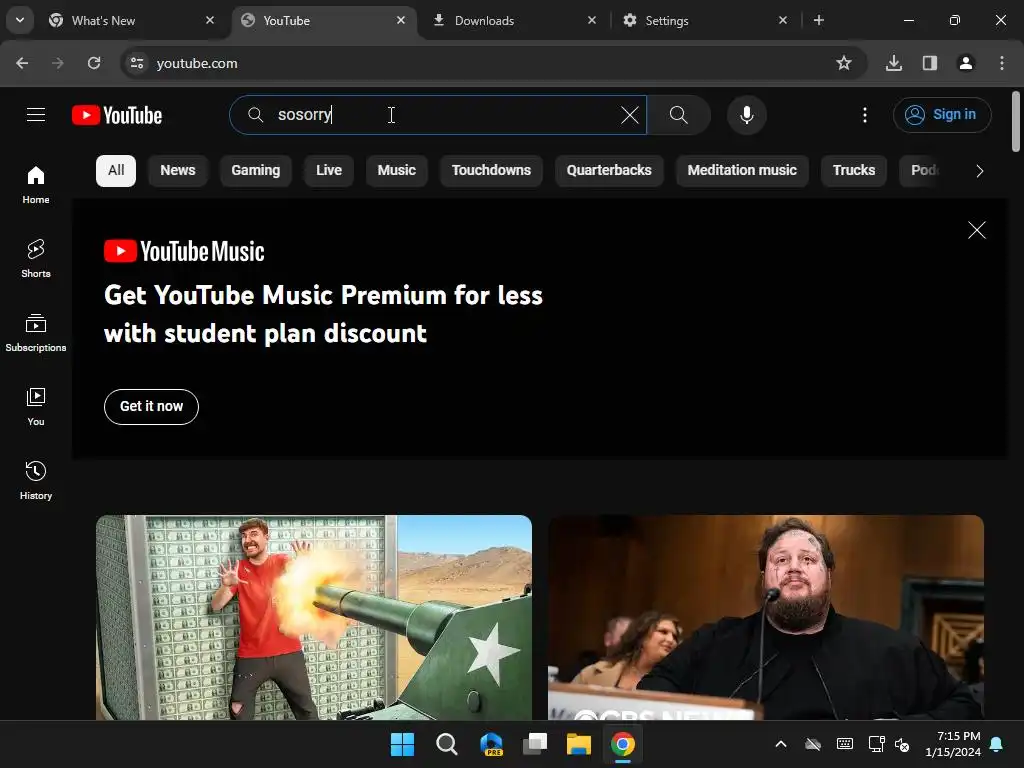The image size is (1024, 768).
Task: Open the CBS News hearing video thumbnail
Action: [x=766, y=617]
